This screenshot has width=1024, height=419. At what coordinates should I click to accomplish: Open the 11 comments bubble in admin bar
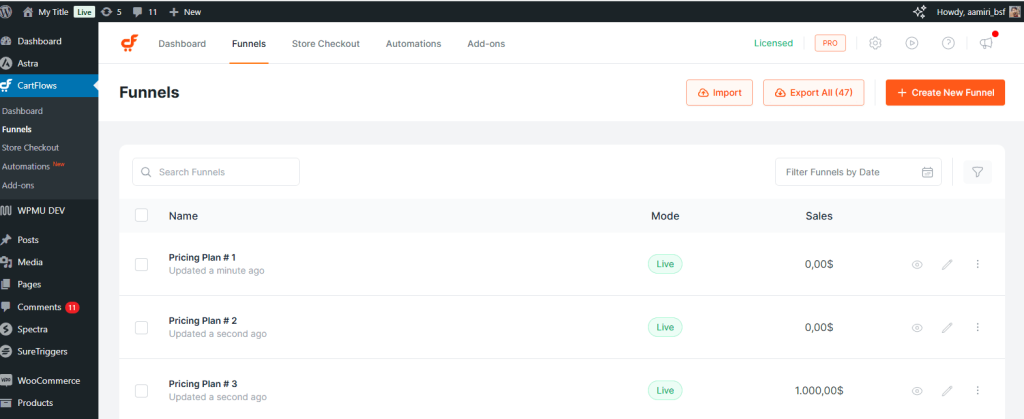coord(144,12)
